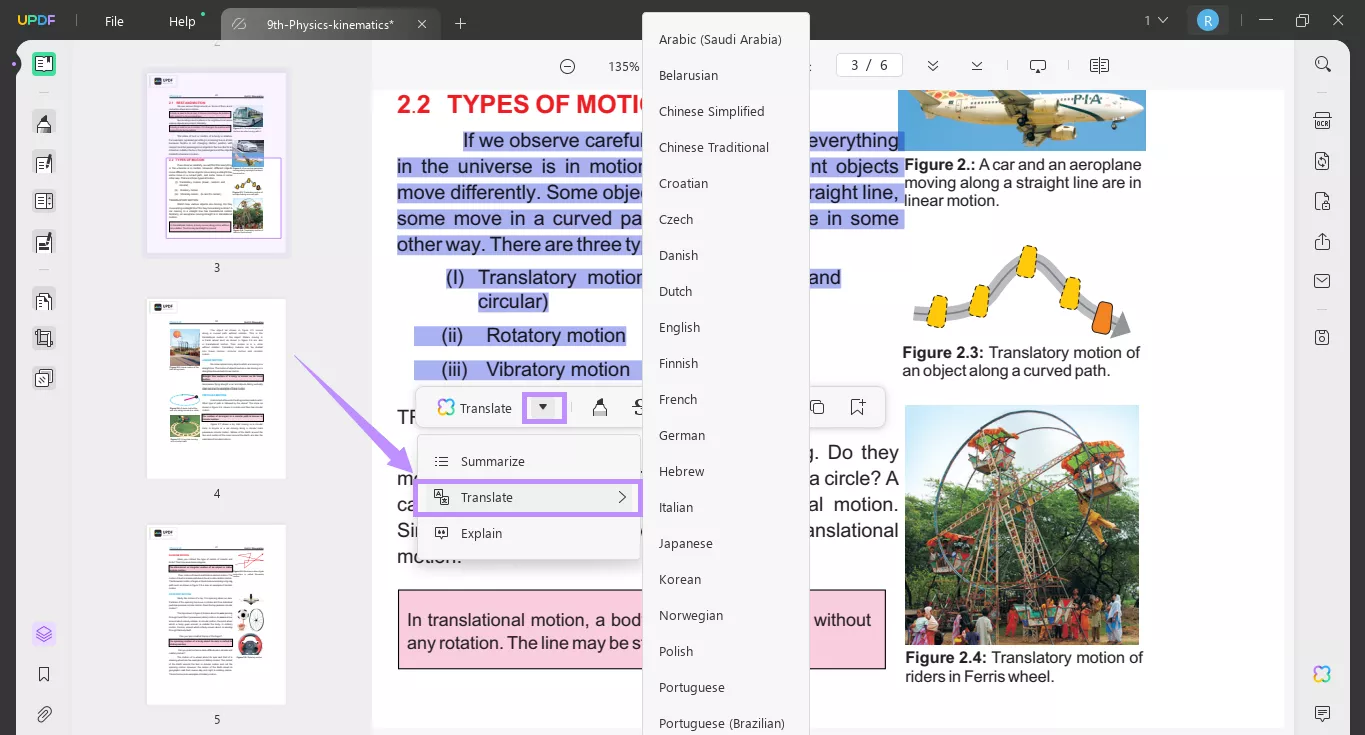Open the Bookmarks panel
Image resolution: width=1365 pixels, height=735 pixels.
coord(44,673)
